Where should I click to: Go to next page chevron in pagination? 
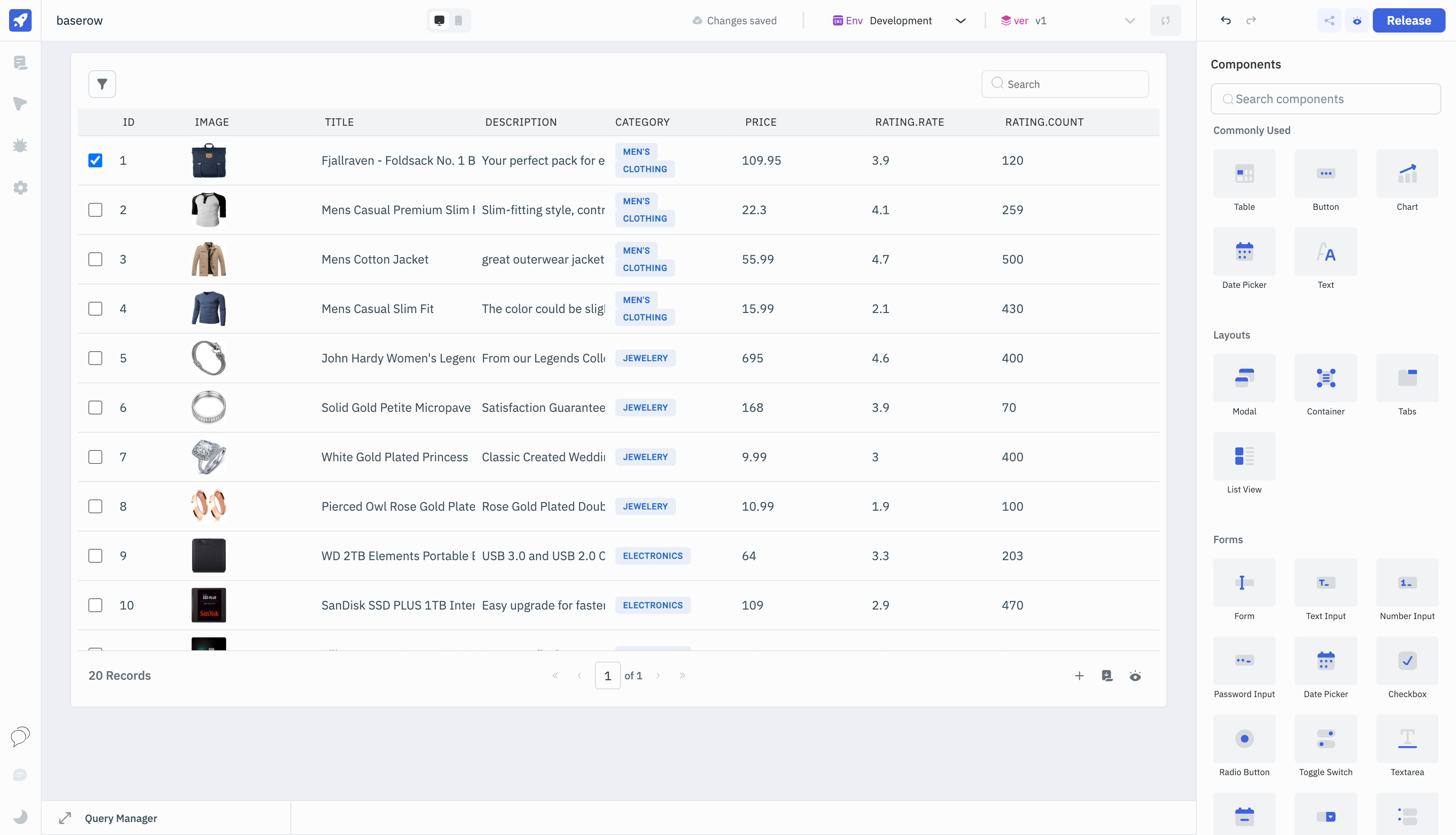658,675
